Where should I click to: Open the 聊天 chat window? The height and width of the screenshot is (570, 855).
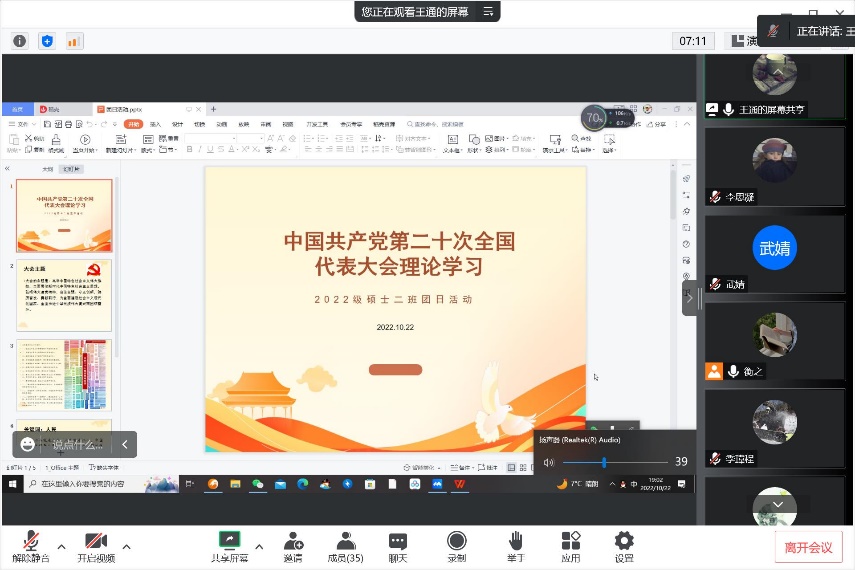pos(398,546)
